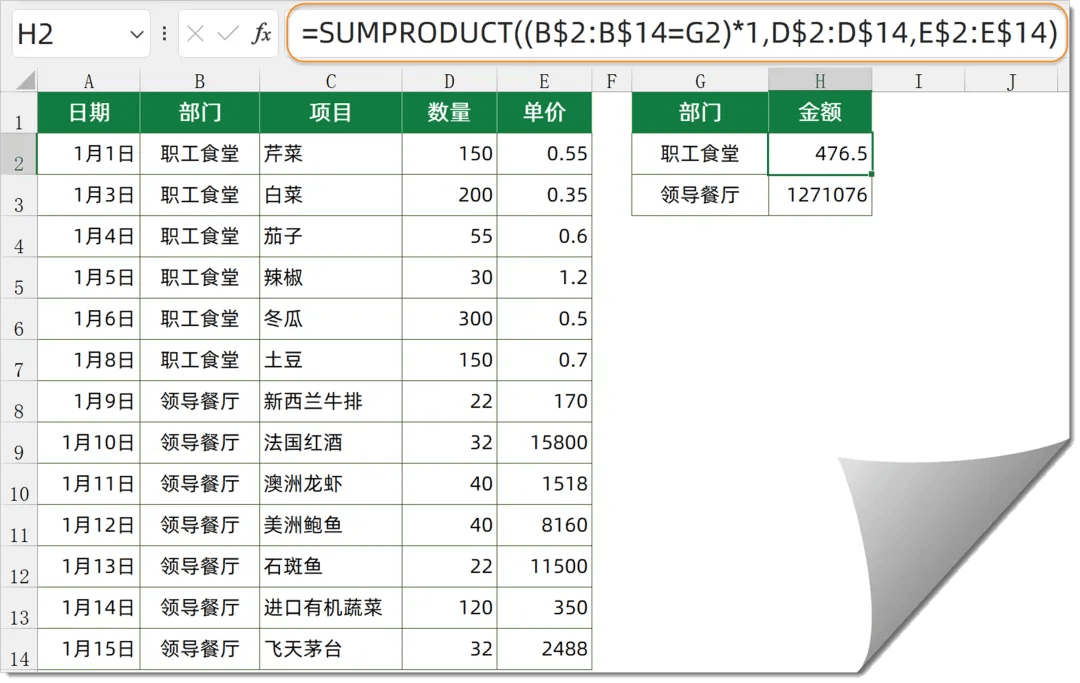
Task: Click the three-dot handle beside Name Box
Action: coord(164,33)
